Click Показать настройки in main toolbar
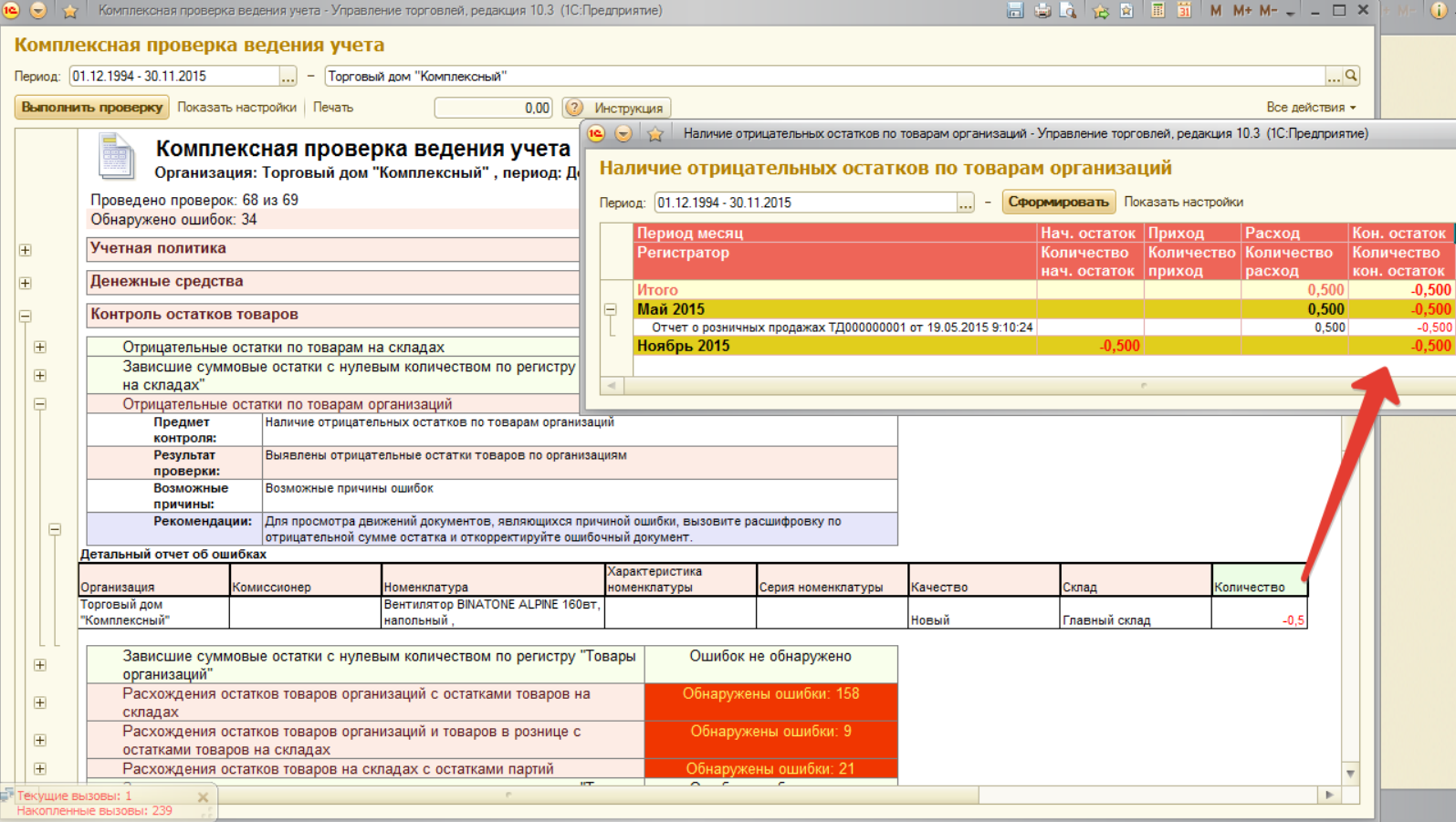 [236, 108]
